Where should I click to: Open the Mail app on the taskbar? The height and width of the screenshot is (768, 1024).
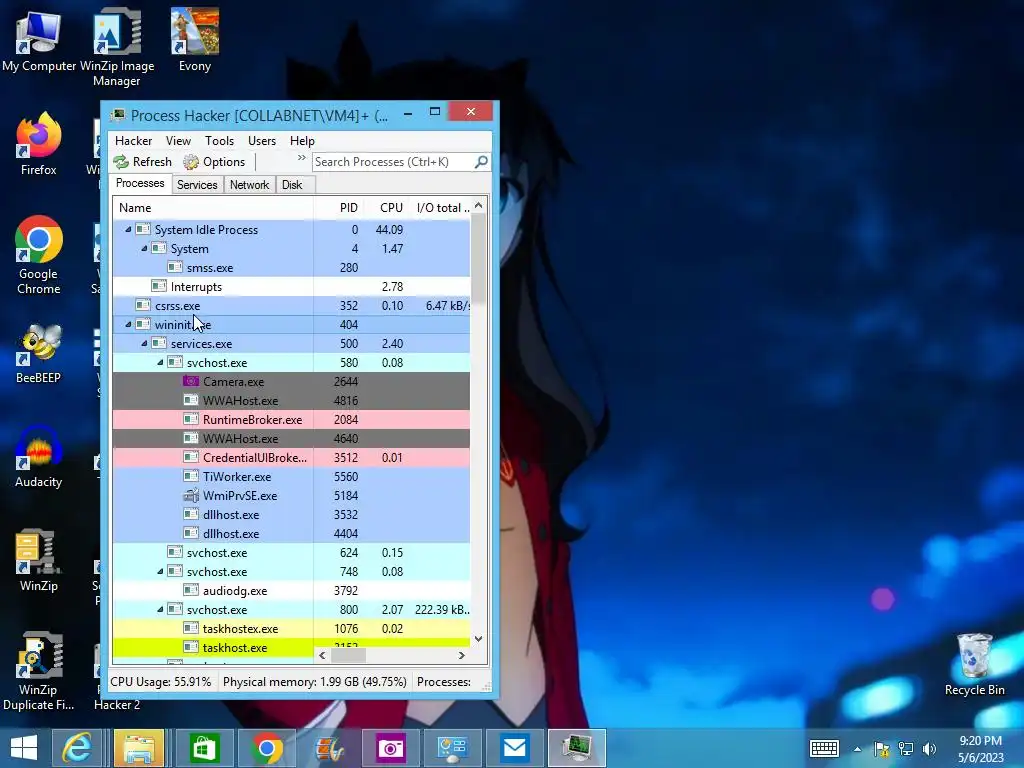(x=515, y=748)
